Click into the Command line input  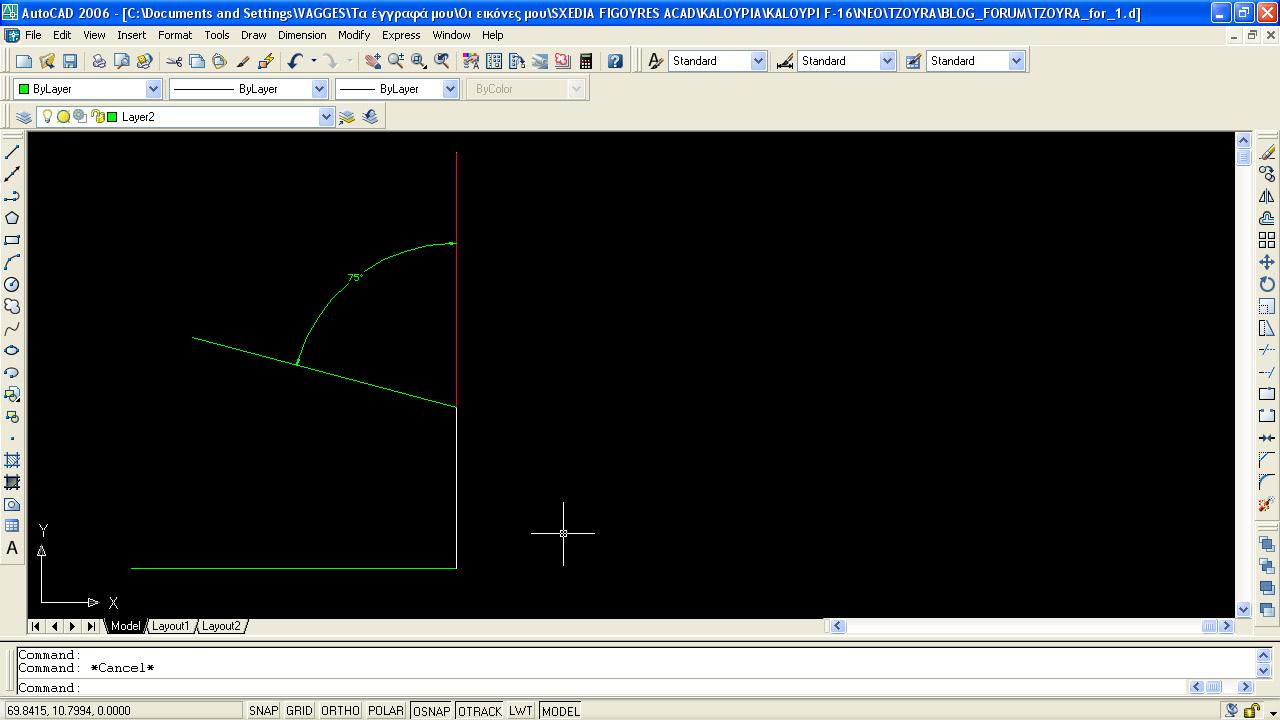tap(600, 688)
